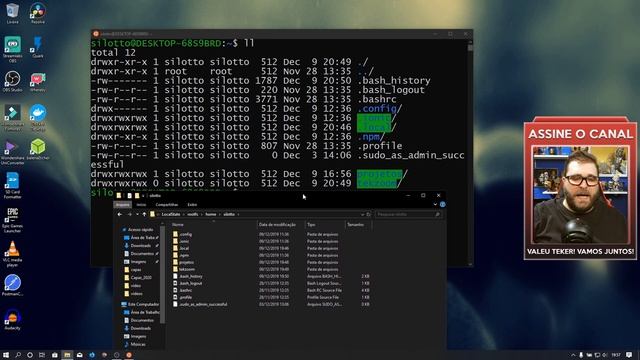Image resolution: width=640 pixels, height=360 pixels.
Task: Launch DaVinci Resolve from the desktop
Action: click(x=38, y=13)
